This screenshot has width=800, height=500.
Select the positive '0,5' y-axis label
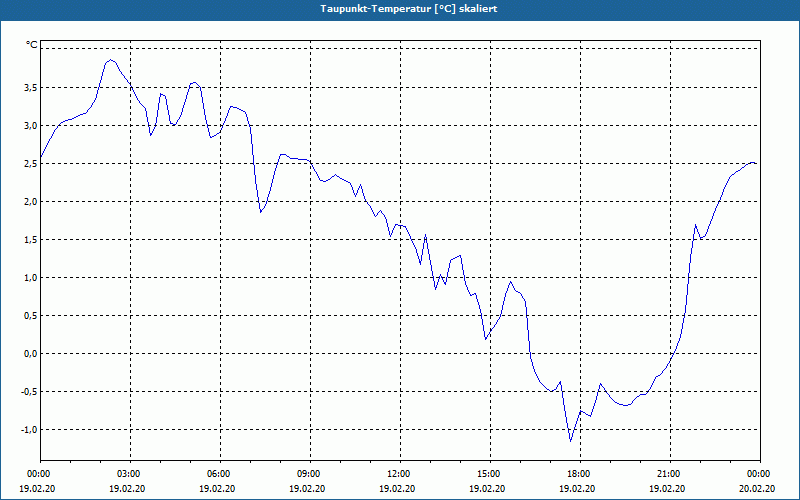pos(30,316)
